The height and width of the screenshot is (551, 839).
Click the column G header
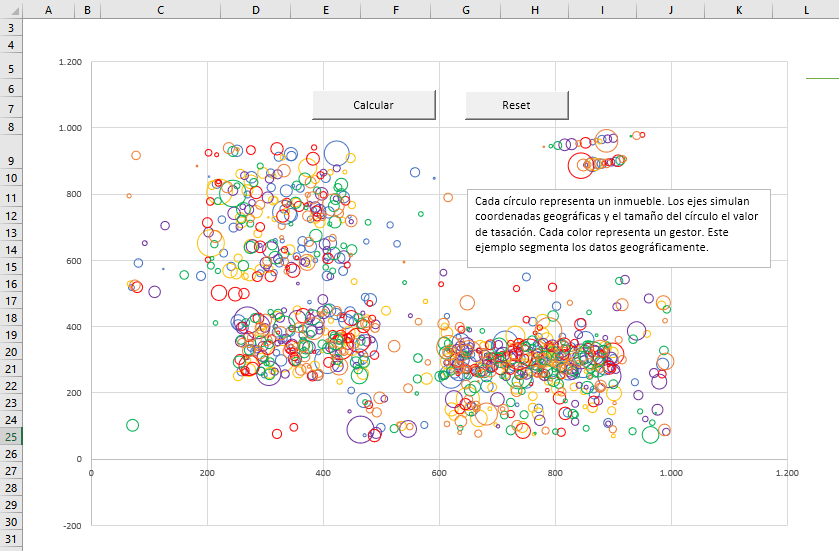[x=466, y=9]
